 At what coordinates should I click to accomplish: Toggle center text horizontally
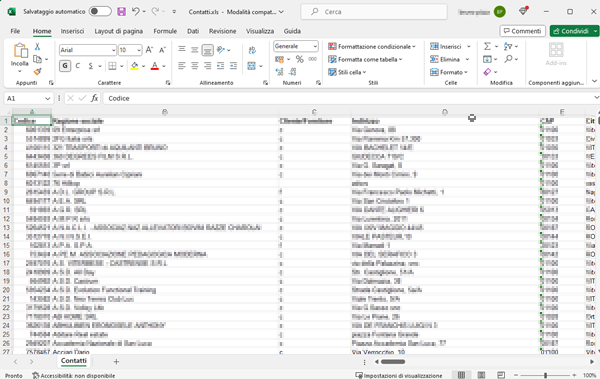tap(195, 66)
